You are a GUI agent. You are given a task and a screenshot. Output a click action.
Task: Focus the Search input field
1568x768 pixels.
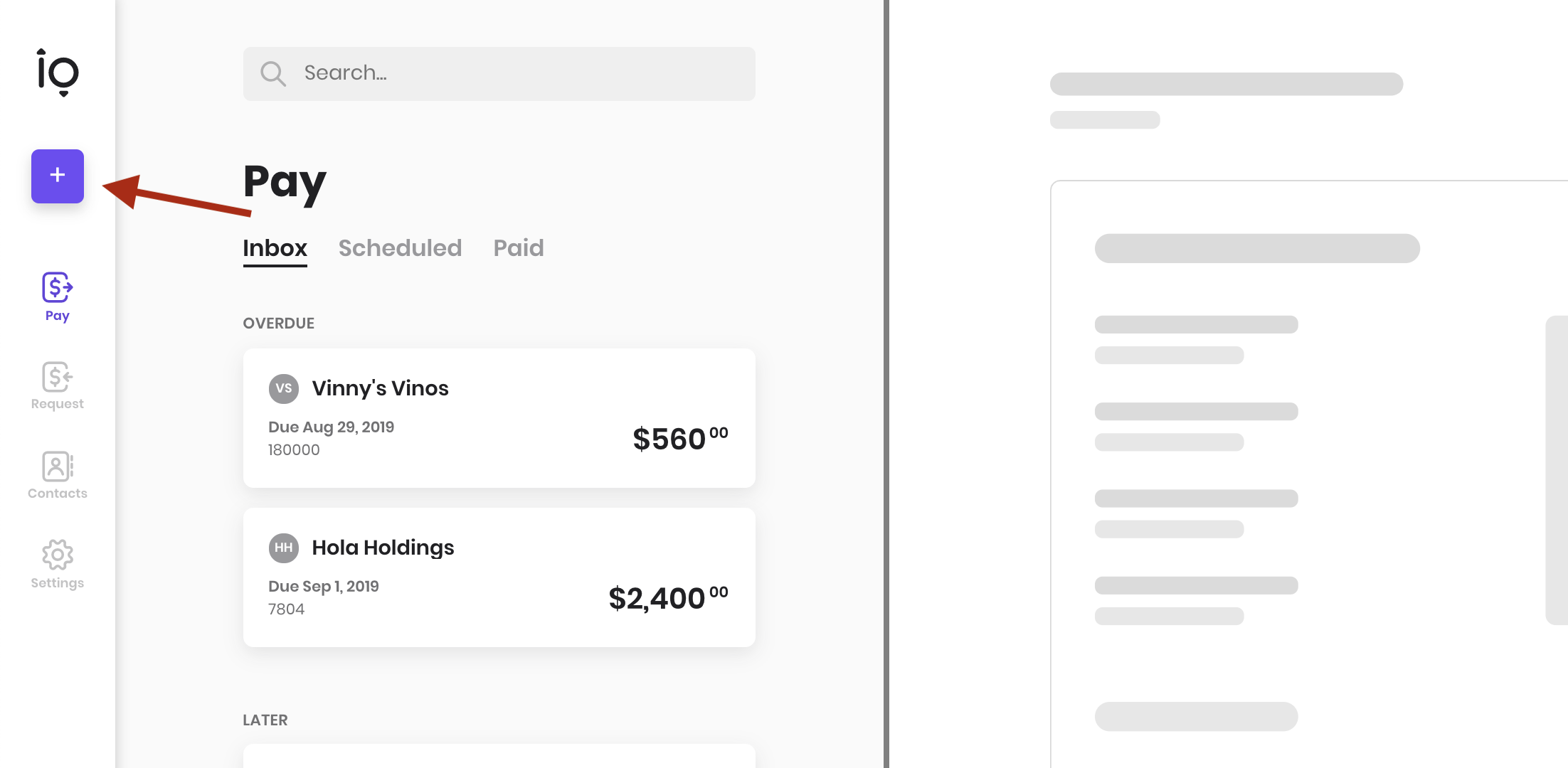click(x=499, y=73)
